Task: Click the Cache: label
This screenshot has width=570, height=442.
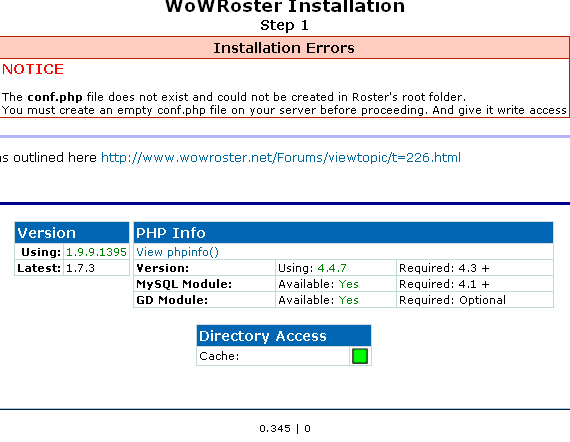Action: pyautogui.click(x=219, y=356)
